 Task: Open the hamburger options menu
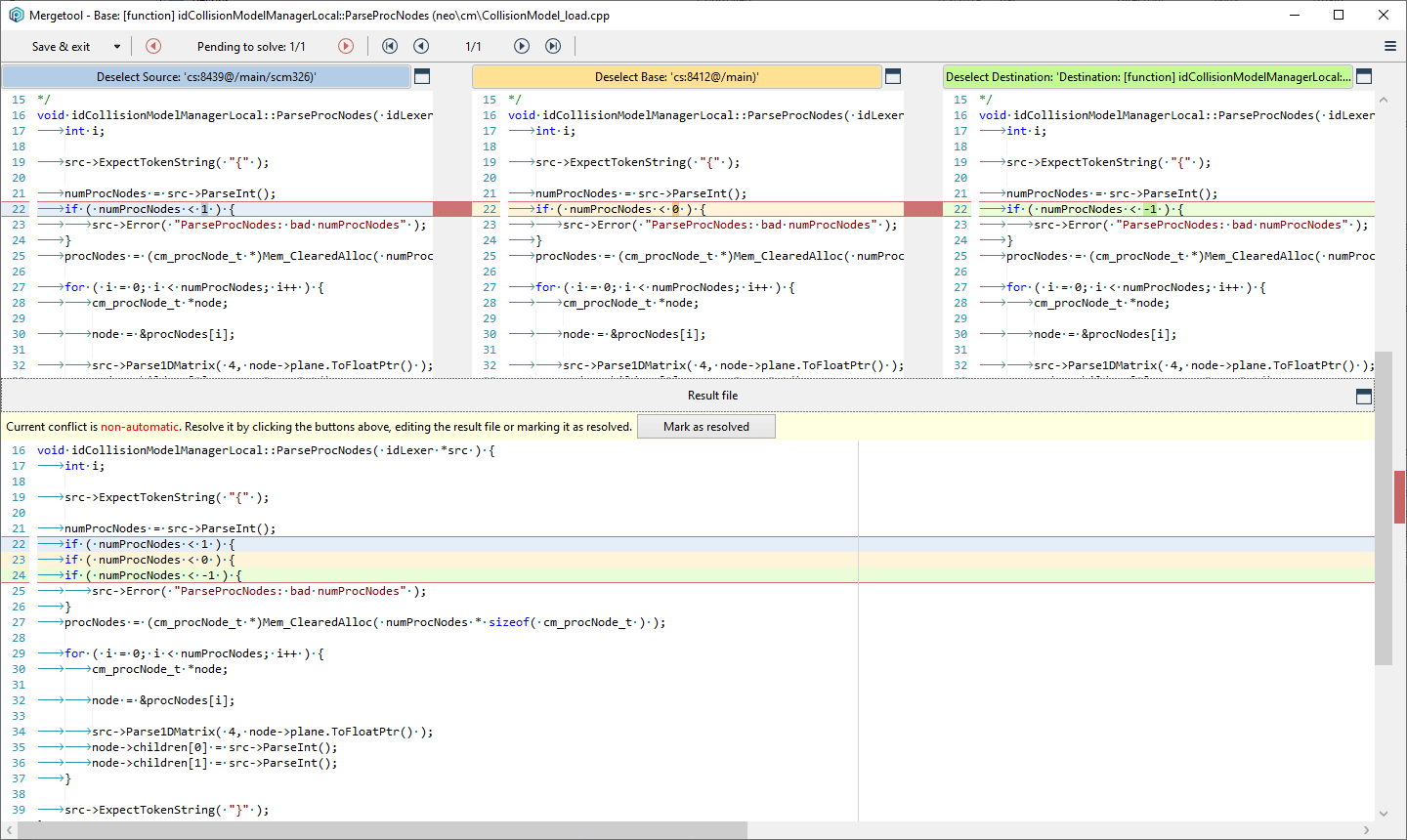[1389, 46]
